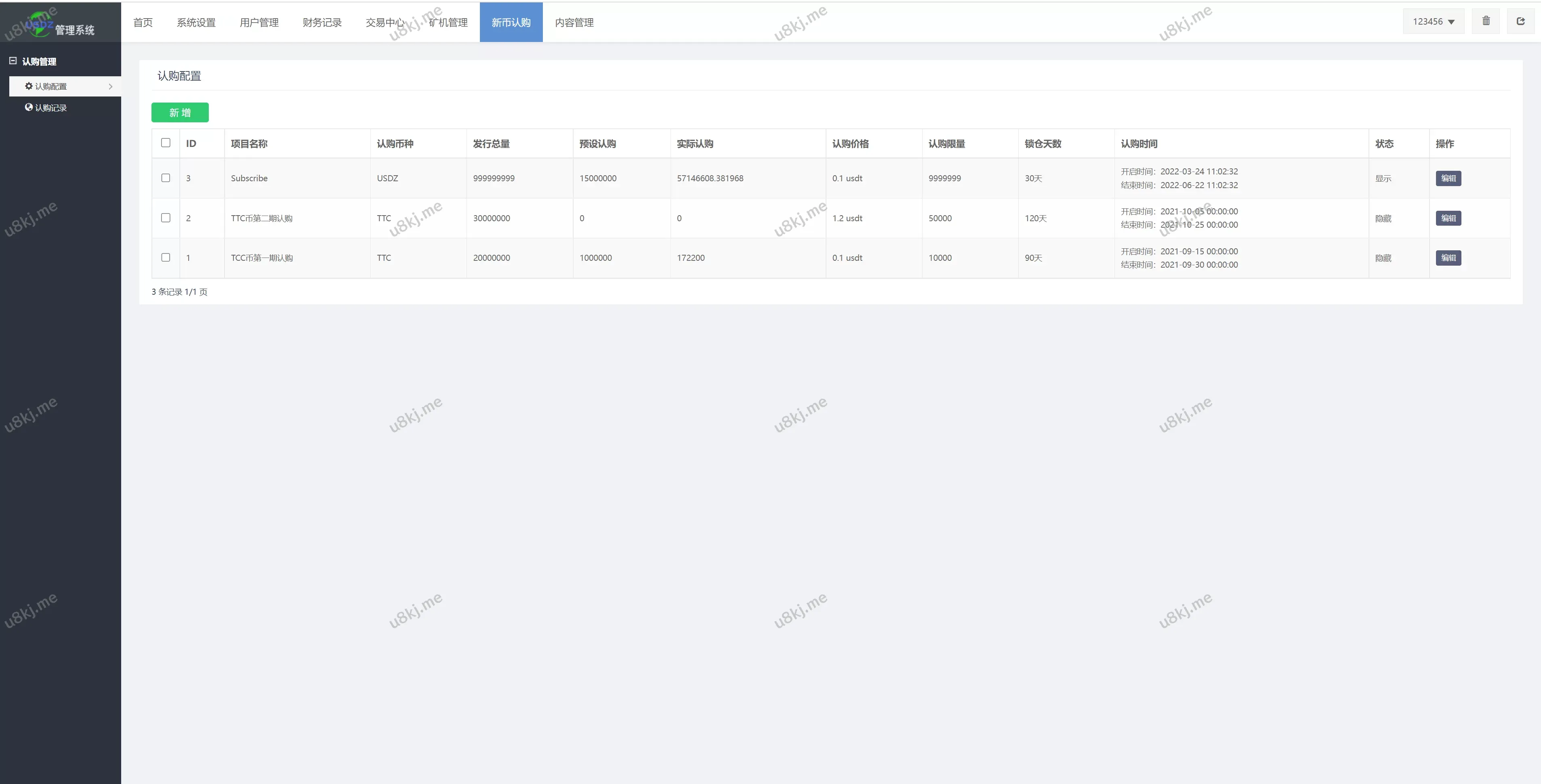This screenshot has height=784, width=1541.
Task: Tick the TCC币第一期认购 row checkbox
Action: (166, 258)
